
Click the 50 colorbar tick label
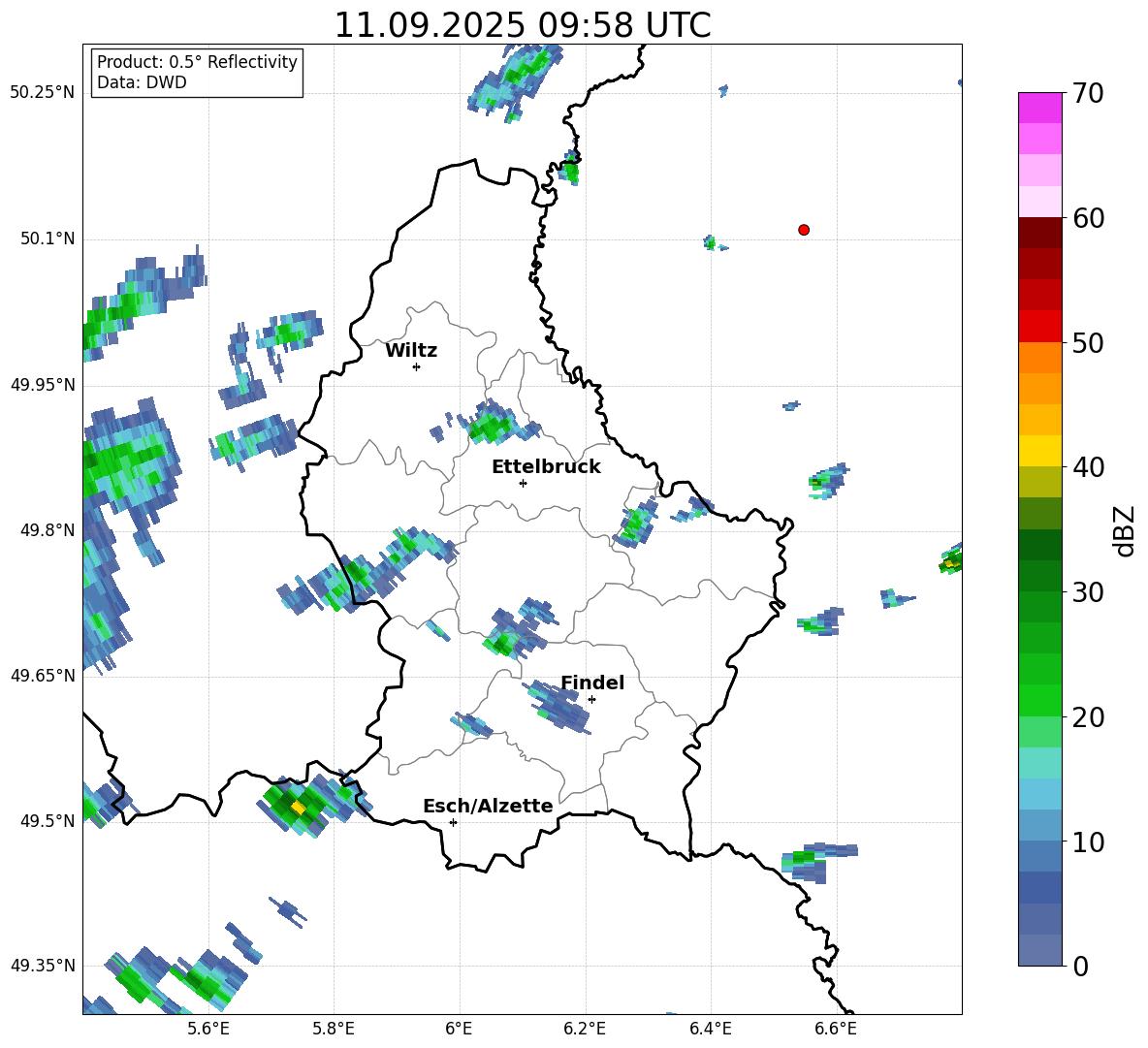tap(1088, 342)
